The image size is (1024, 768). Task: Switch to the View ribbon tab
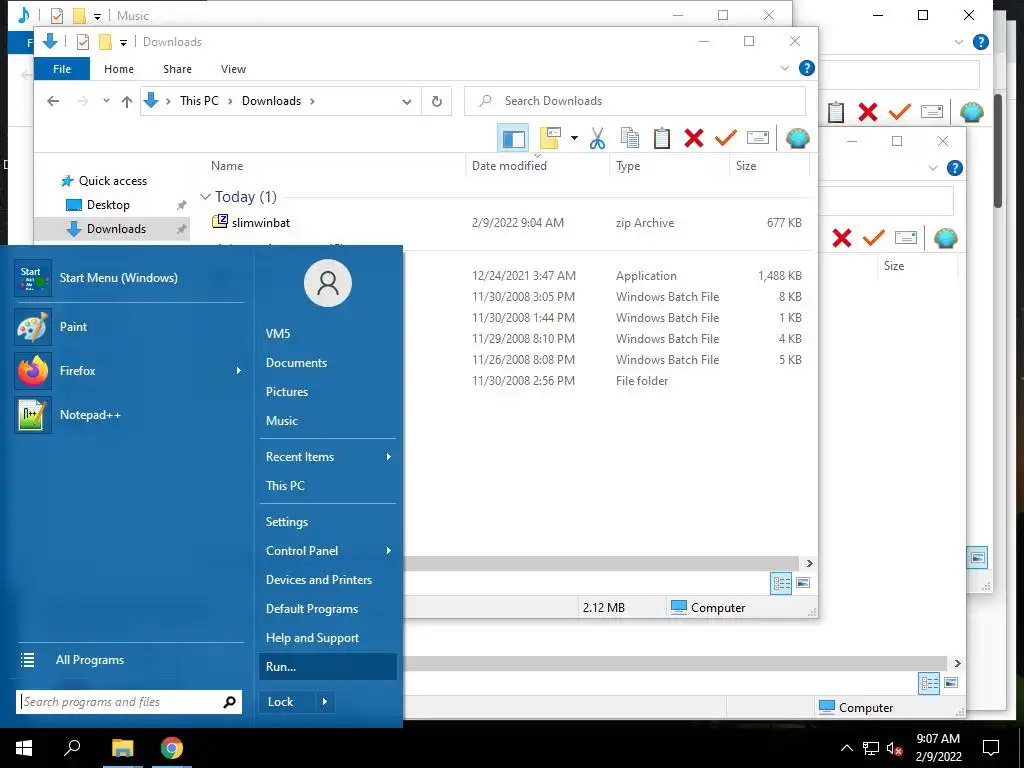(x=233, y=69)
